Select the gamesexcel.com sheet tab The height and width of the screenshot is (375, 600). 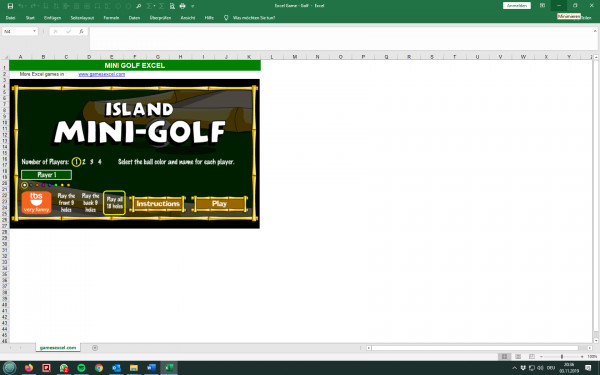click(58, 347)
